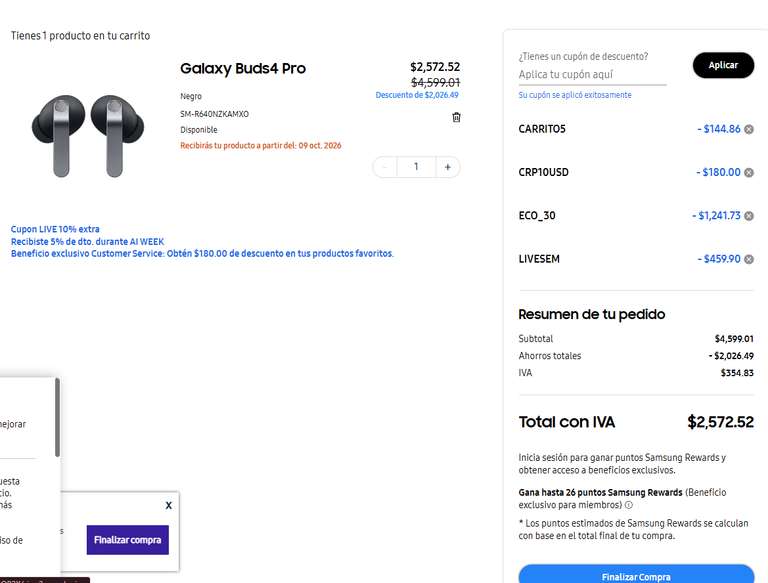Viewport: 768px width, 583px height.
Task: Increase product quantity with plus button
Action: (x=448, y=167)
